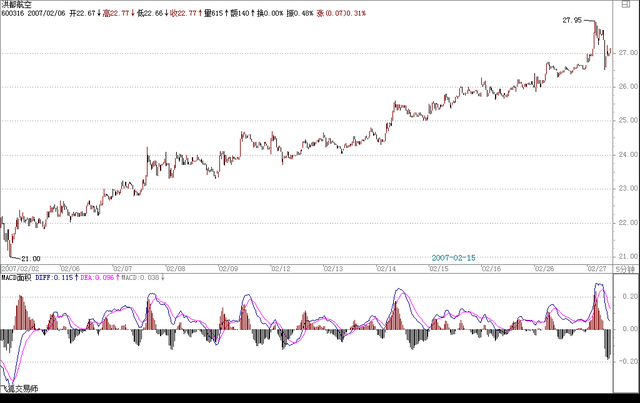640x403 pixels.
Task: Select the 02/27 date on axis
Action: click(x=597, y=269)
